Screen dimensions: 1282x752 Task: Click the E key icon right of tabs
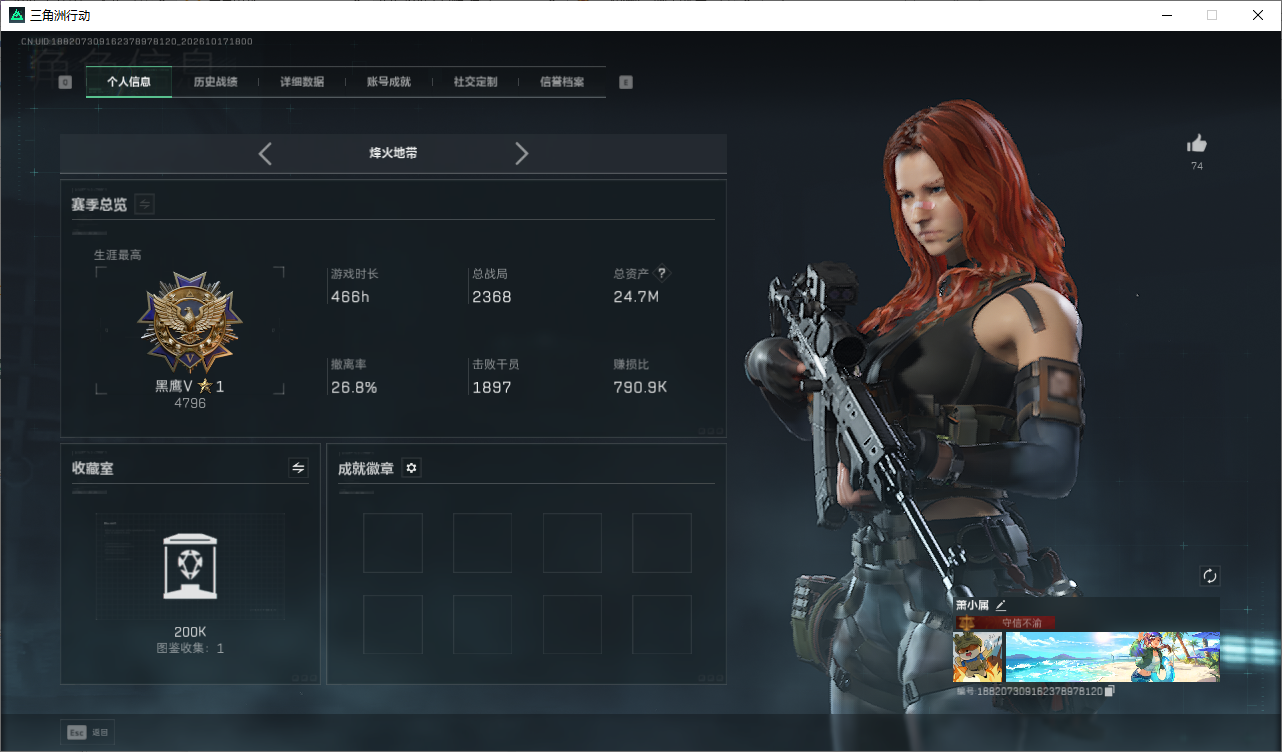[626, 82]
